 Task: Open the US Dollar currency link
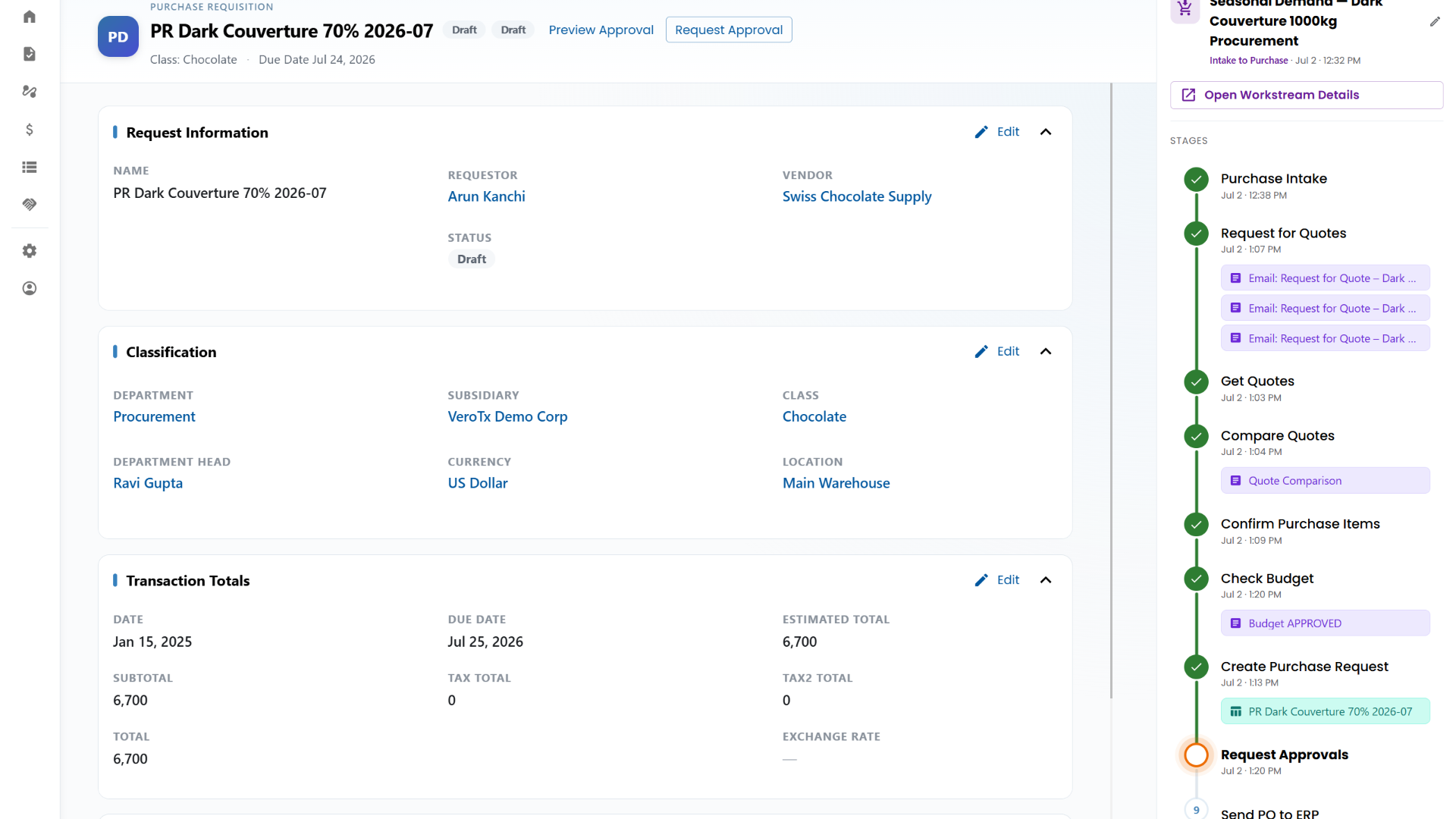tap(478, 483)
